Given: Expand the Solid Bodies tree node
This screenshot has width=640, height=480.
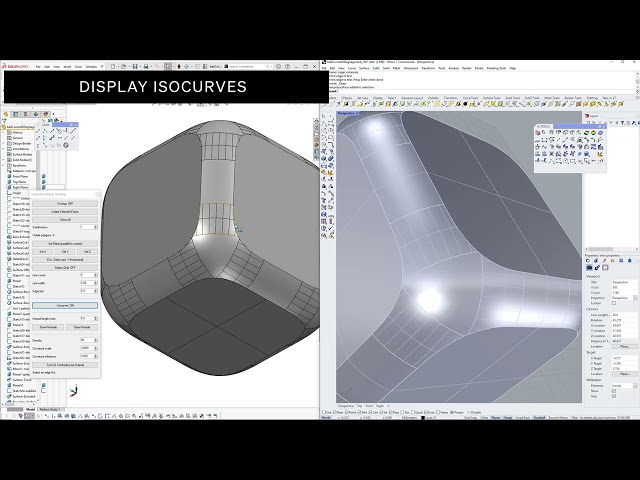Looking at the screenshot, I should tap(4, 160).
